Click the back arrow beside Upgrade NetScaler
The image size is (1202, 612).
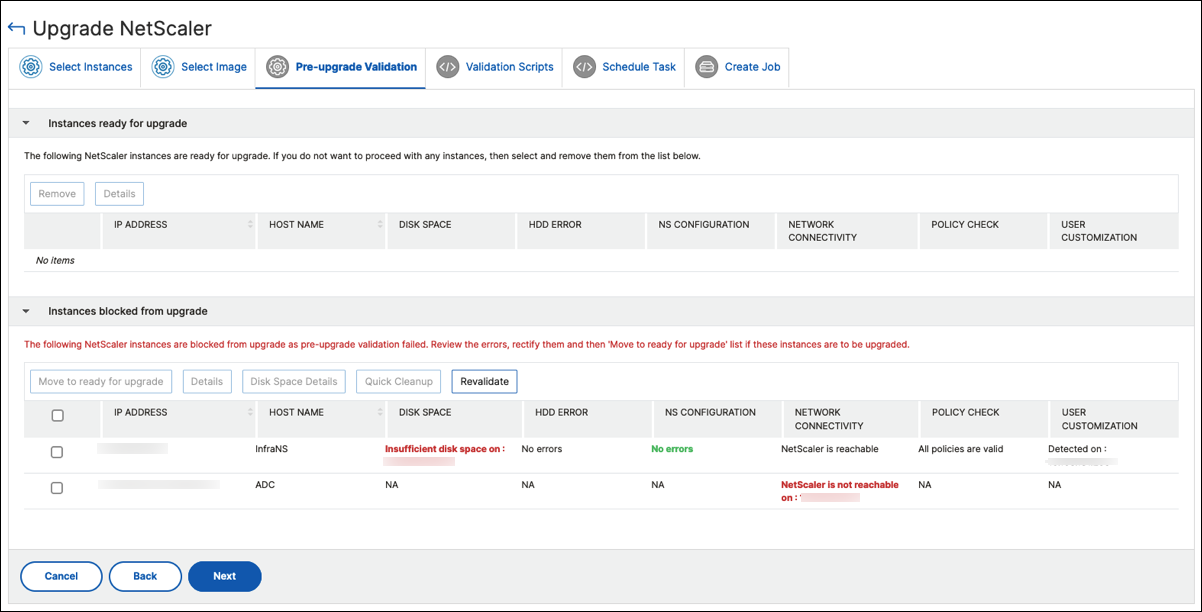tap(16, 29)
